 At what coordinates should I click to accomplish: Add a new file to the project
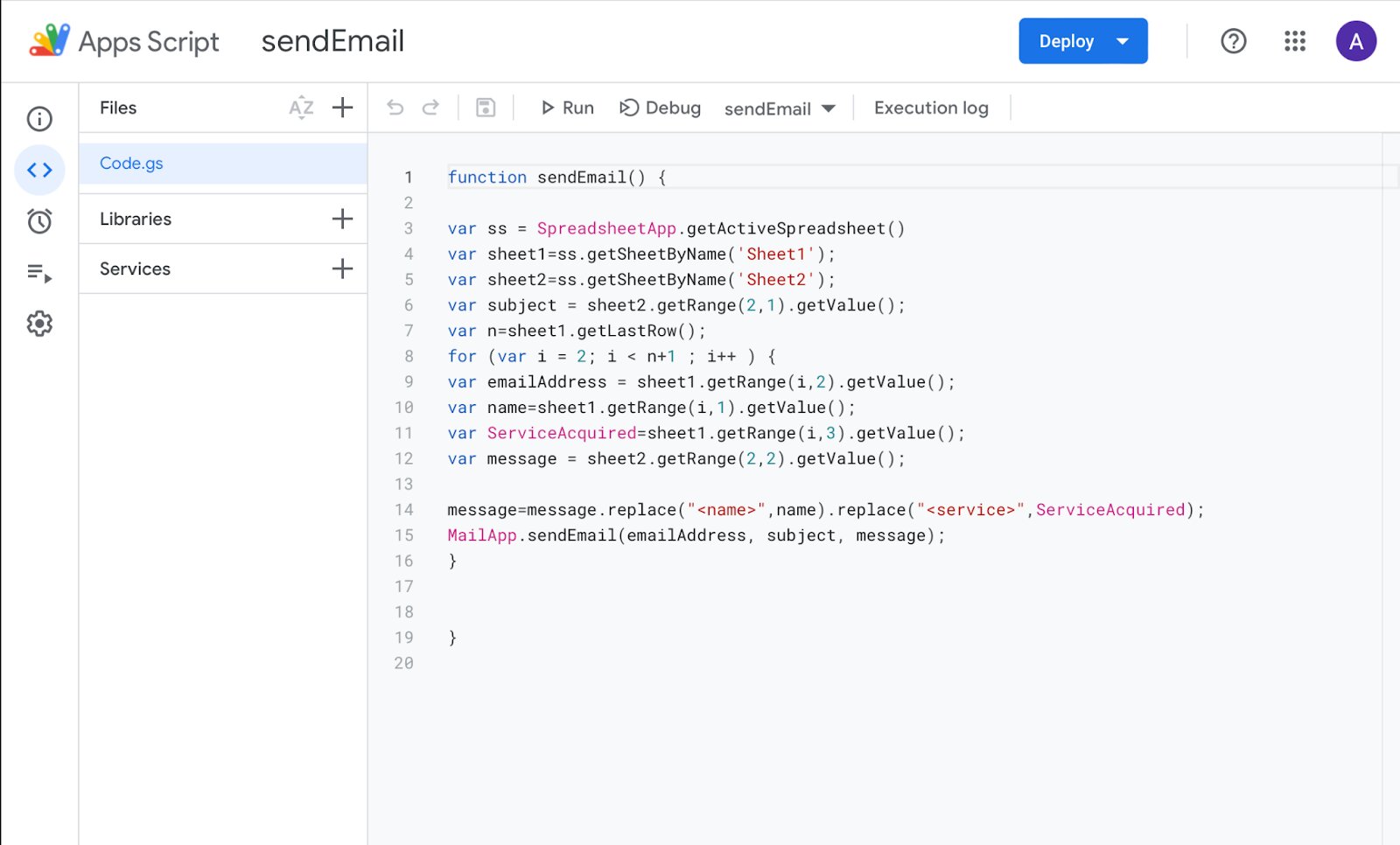click(x=342, y=108)
